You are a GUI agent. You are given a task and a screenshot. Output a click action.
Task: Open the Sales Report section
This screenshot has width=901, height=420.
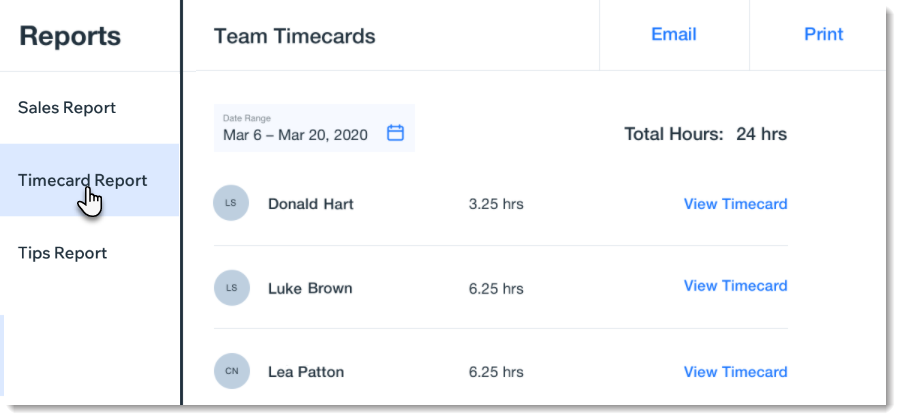67,107
